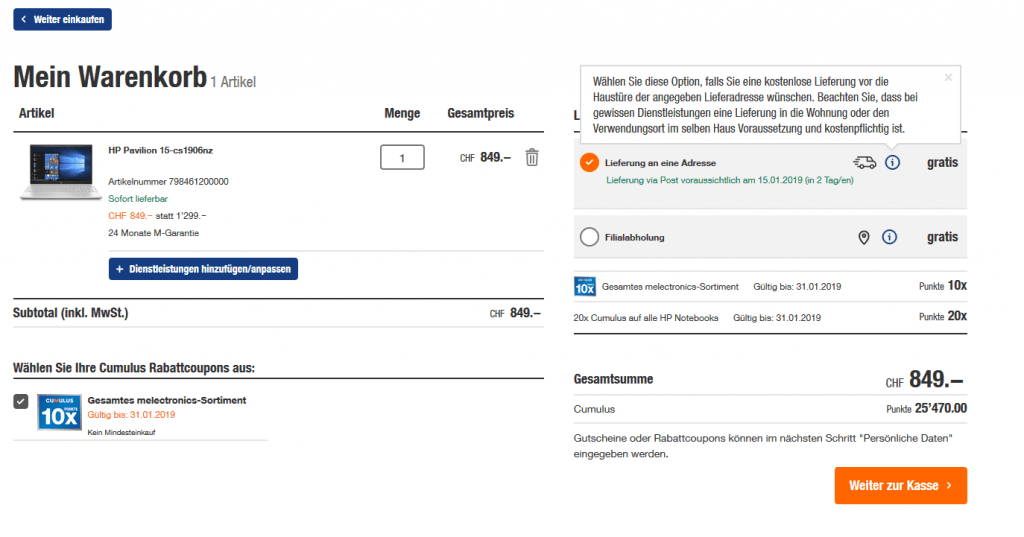
Task: Select Lieferung an eine Adresse option
Action: tap(589, 162)
